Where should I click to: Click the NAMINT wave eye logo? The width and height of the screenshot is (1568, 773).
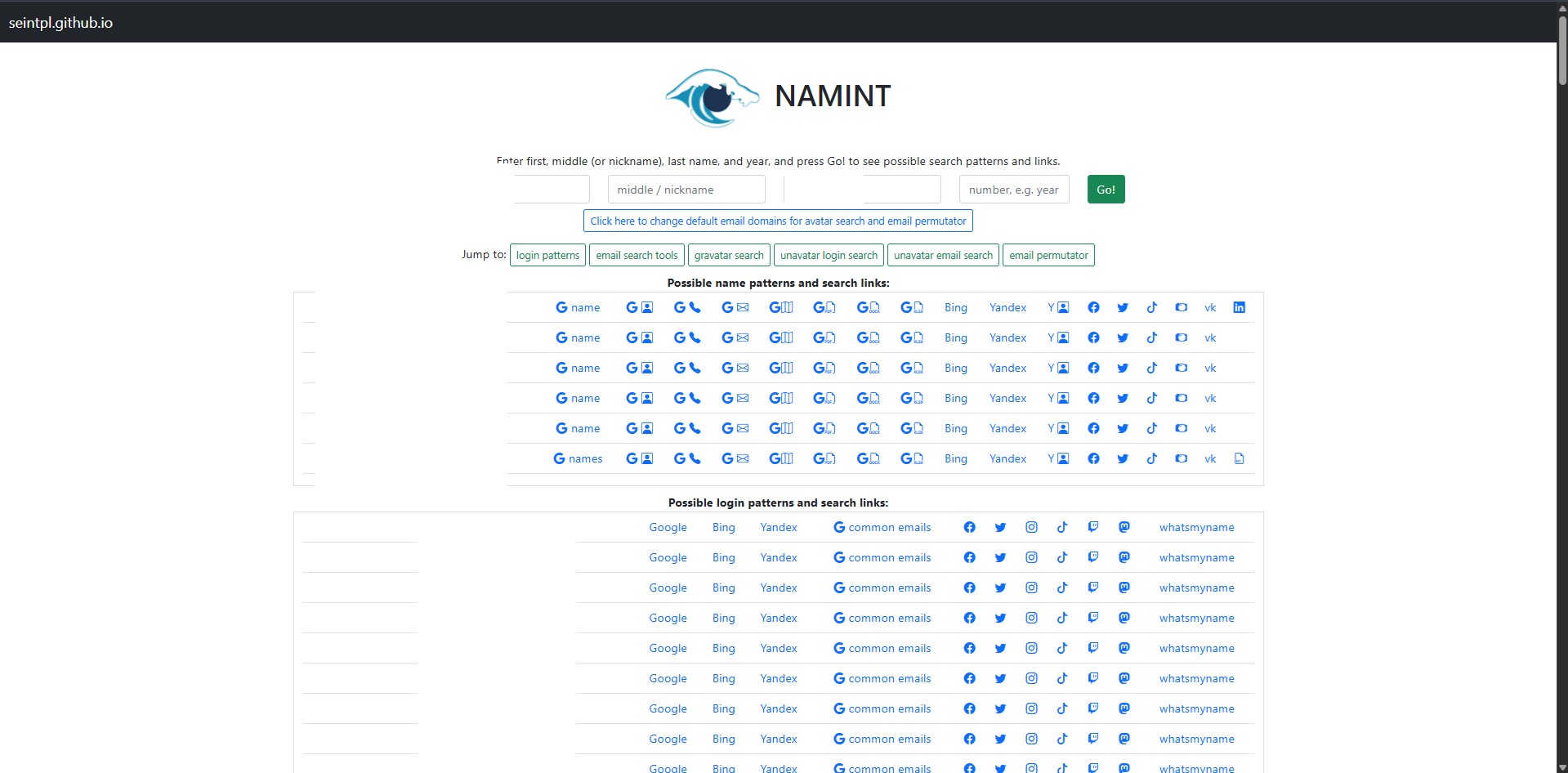[x=712, y=97]
